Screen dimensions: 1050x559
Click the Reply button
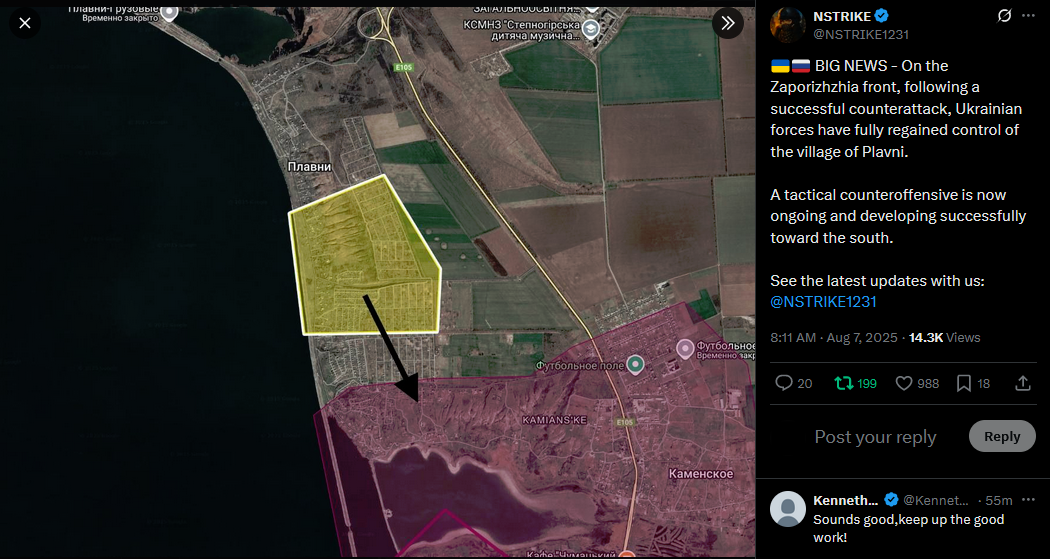[x=1002, y=436]
